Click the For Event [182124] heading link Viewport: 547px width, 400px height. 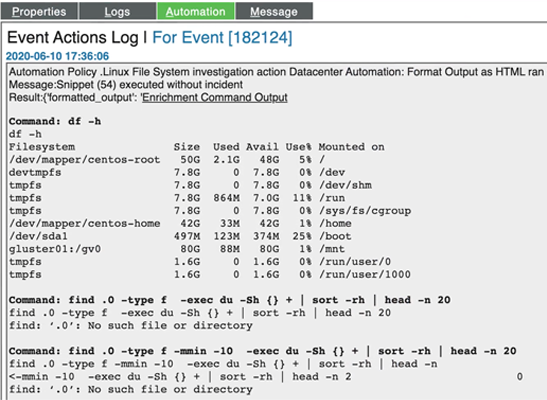[x=222, y=37]
